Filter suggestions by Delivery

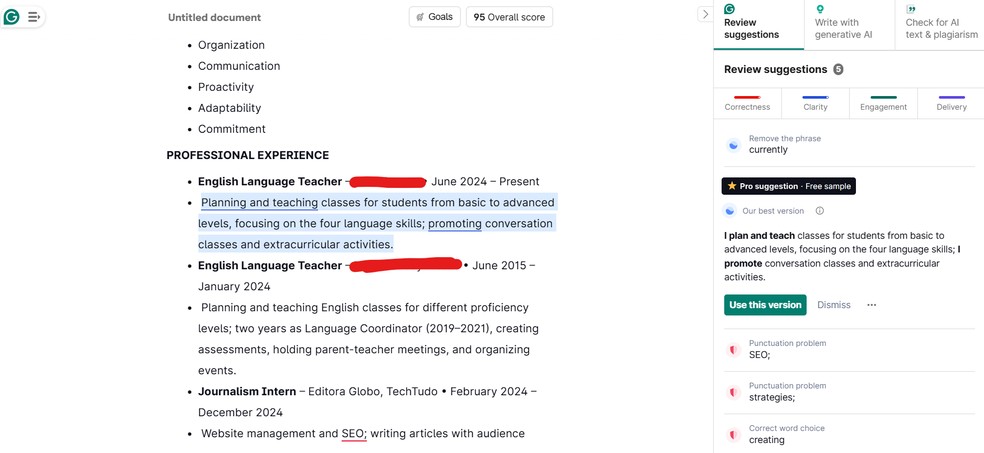[x=951, y=103]
